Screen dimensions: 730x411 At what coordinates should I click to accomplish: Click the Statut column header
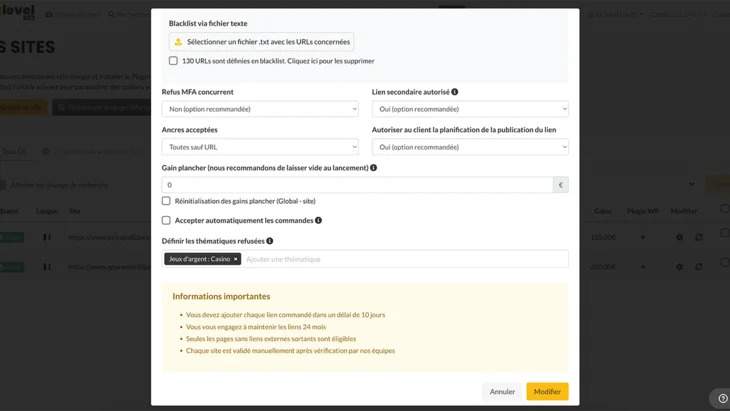click(9, 211)
